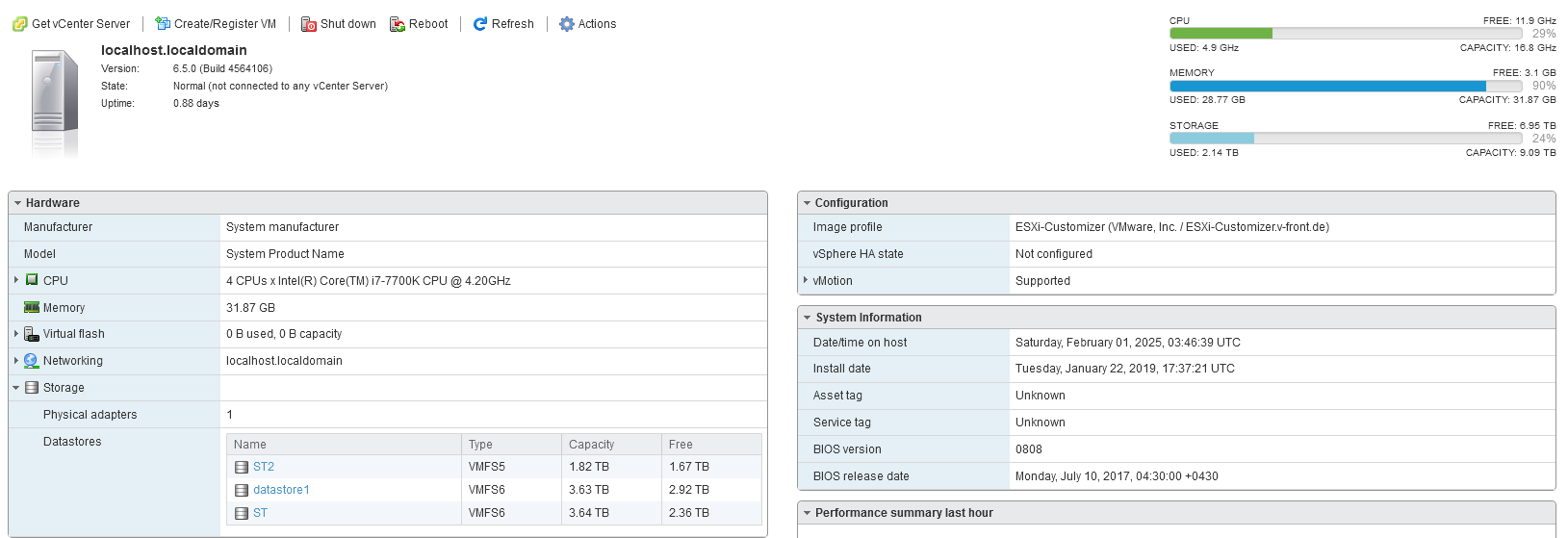Collapse Performance summary last hour panel

(x=807, y=513)
